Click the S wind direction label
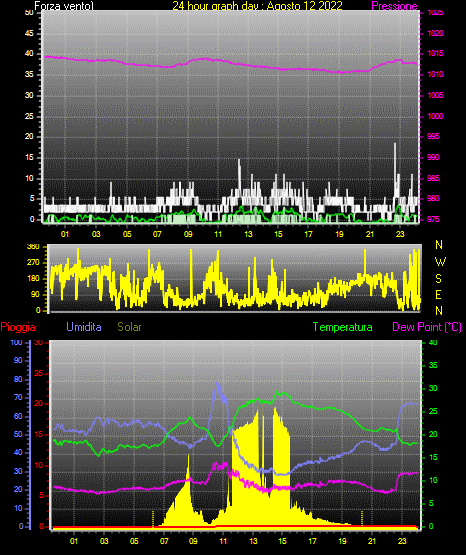The height and width of the screenshot is (555, 466). (438, 279)
